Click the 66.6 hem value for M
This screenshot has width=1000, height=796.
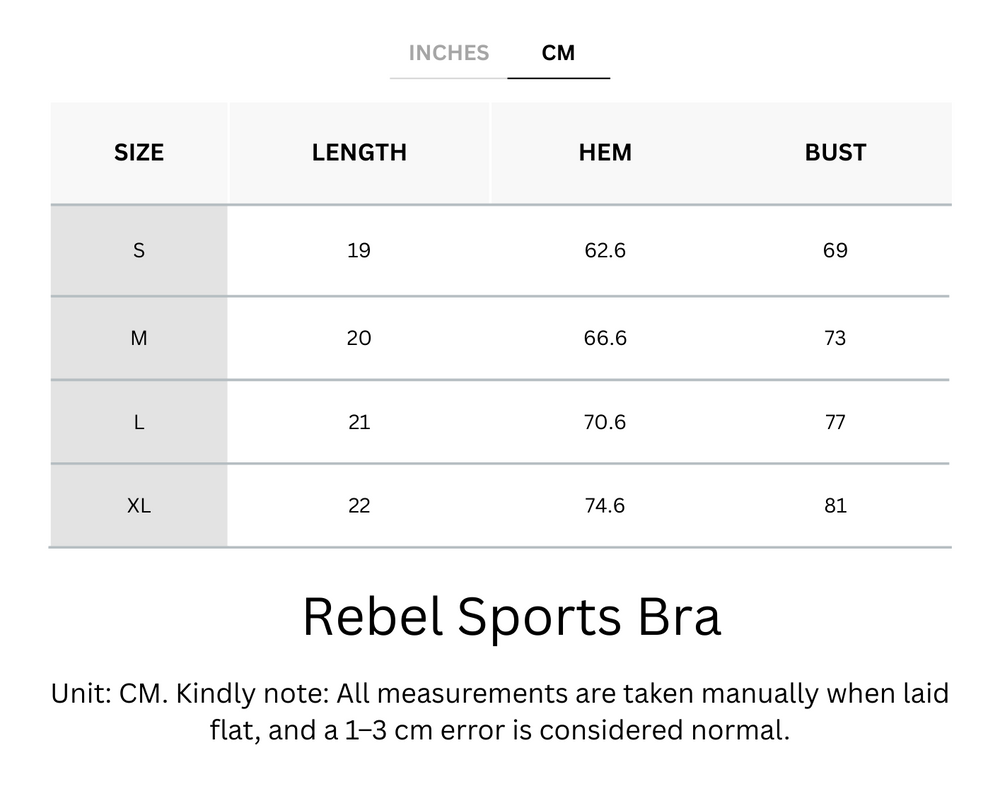[x=605, y=339]
